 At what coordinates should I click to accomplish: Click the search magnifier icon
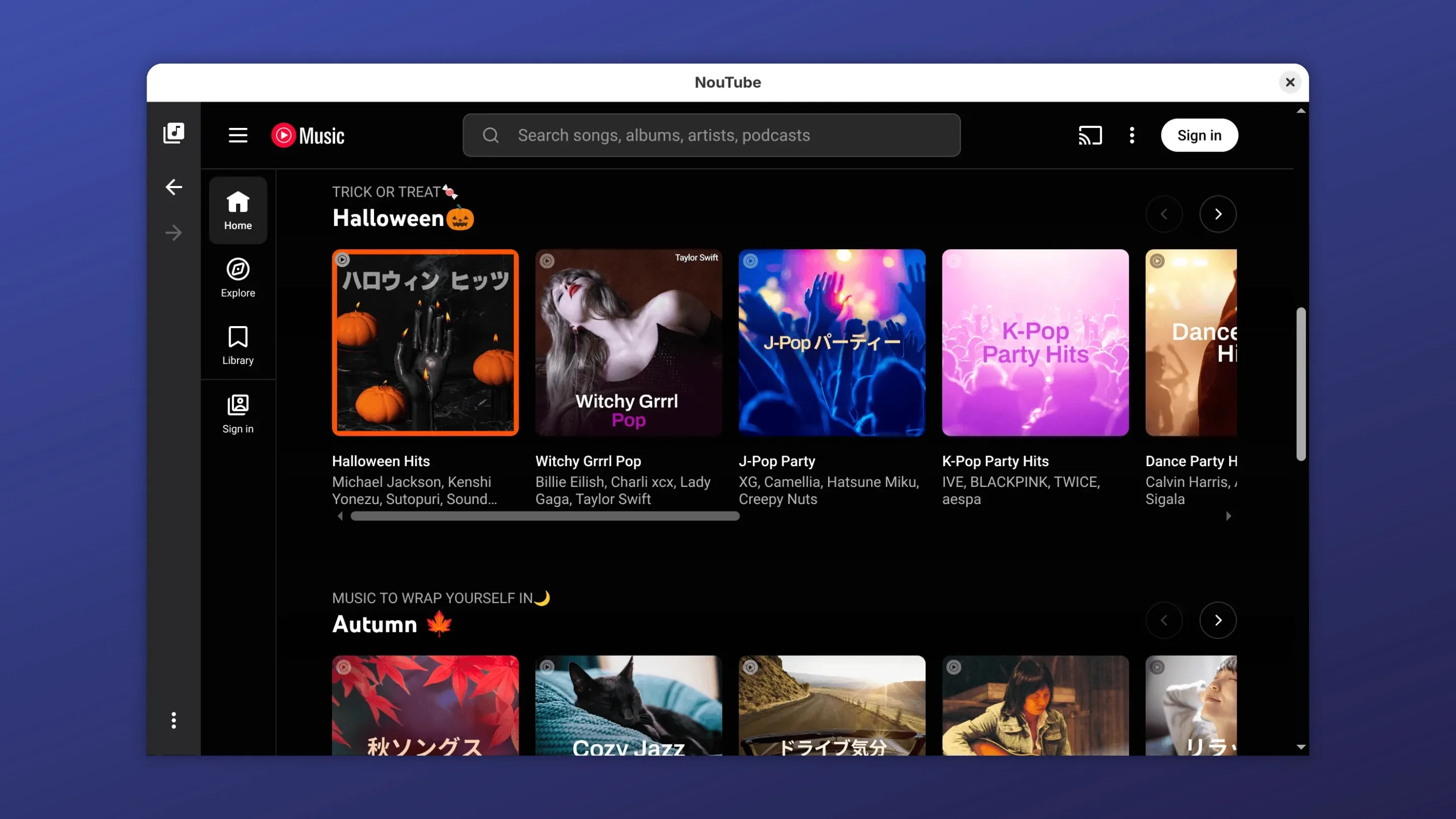coord(490,135)
